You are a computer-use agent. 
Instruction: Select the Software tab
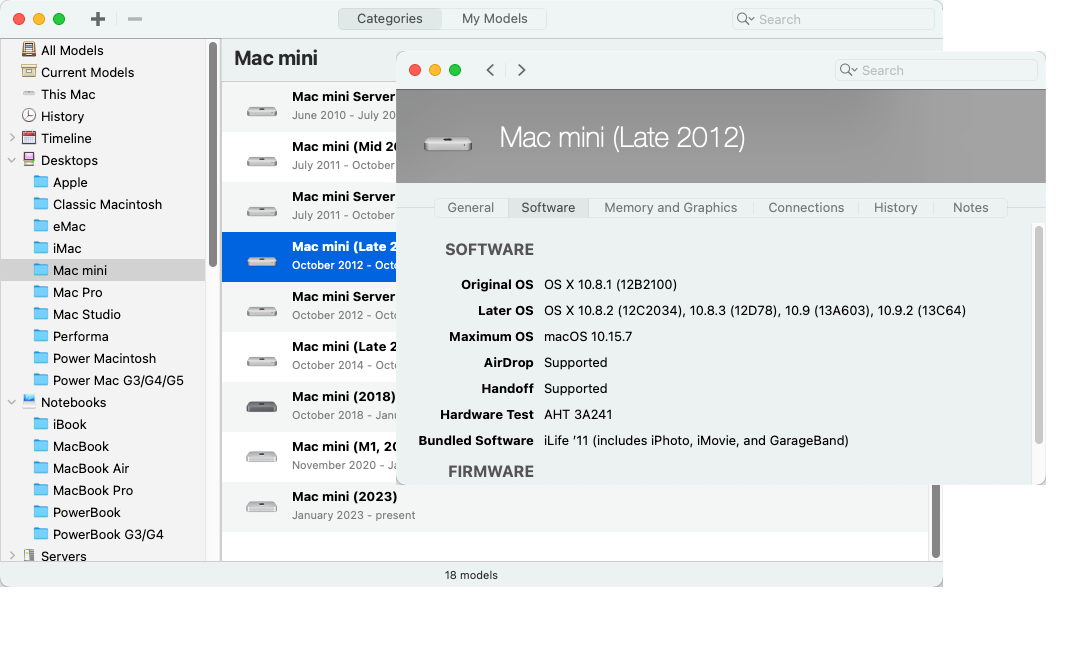pyautogui.click(x=548, y=207)
